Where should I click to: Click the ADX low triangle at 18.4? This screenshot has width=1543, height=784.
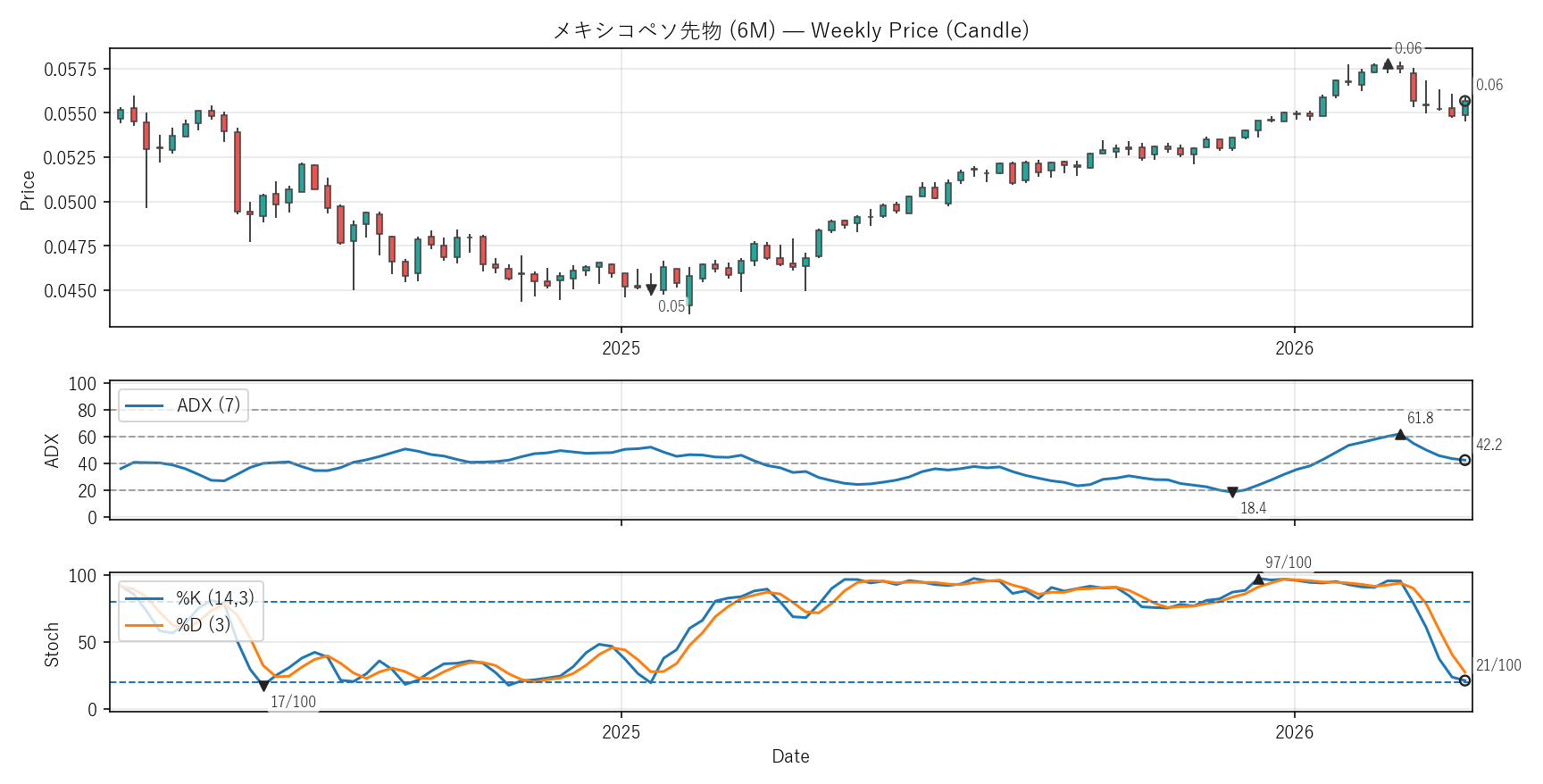(x=1232, y=492)
